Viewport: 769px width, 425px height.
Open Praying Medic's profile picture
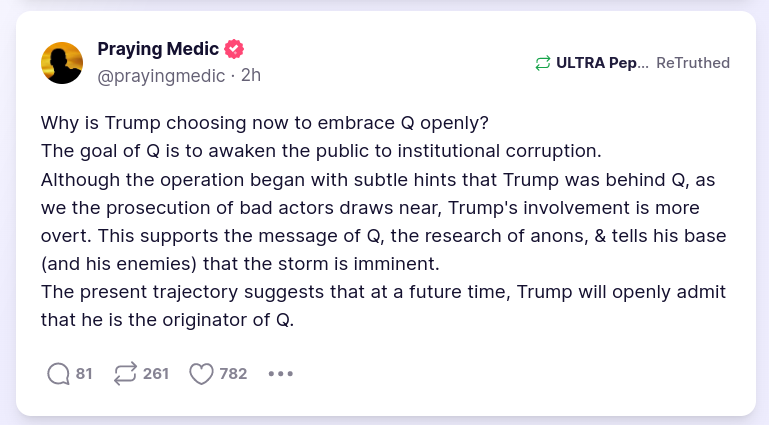[x=62, y=63]
